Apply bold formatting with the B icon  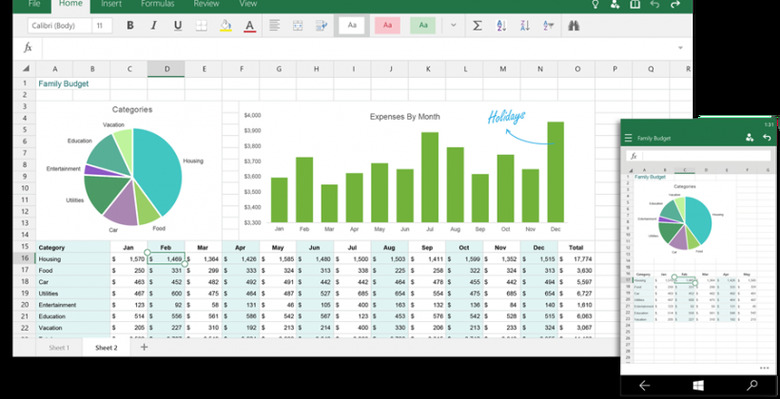point(130,25)
